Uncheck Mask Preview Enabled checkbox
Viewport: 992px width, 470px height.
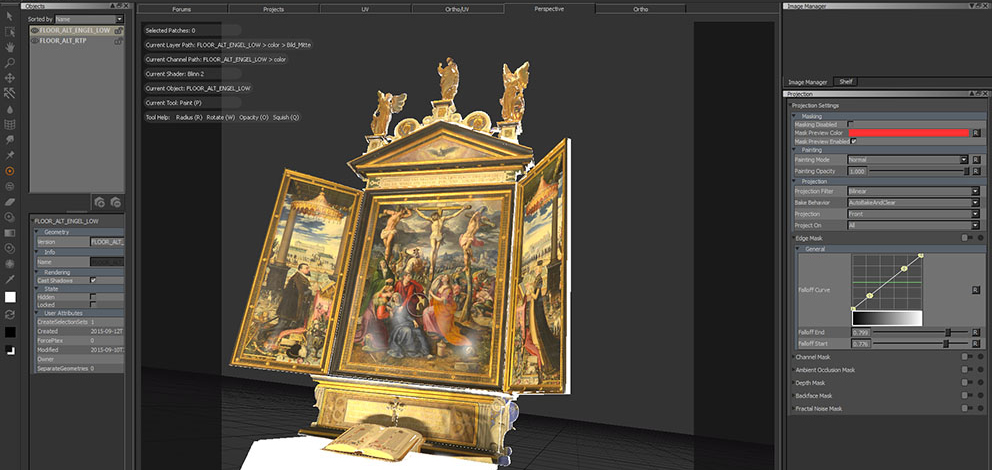pyautogui.click(x=853, y=141)
